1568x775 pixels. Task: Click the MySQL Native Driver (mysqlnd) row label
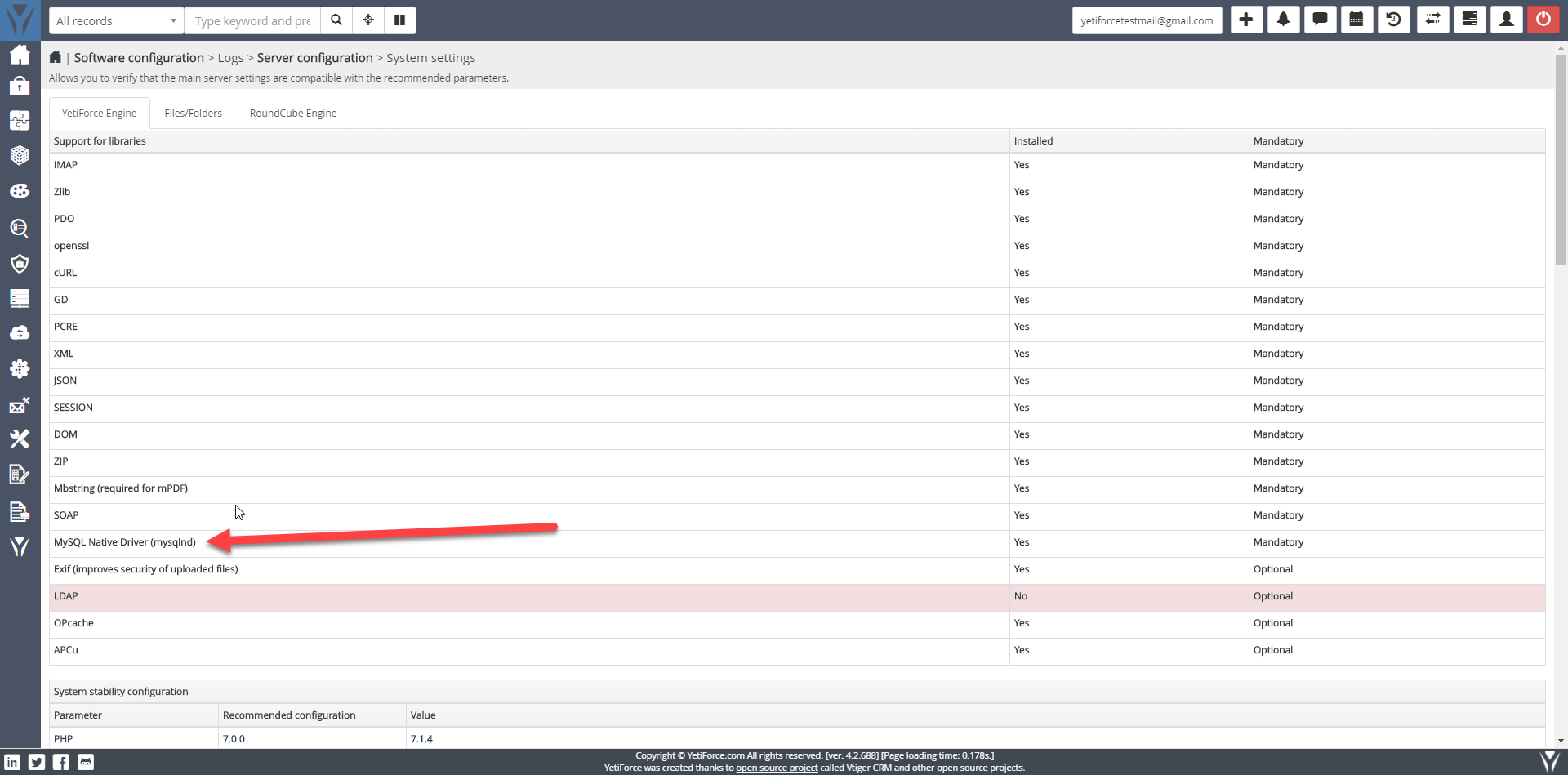pos(125,542)
